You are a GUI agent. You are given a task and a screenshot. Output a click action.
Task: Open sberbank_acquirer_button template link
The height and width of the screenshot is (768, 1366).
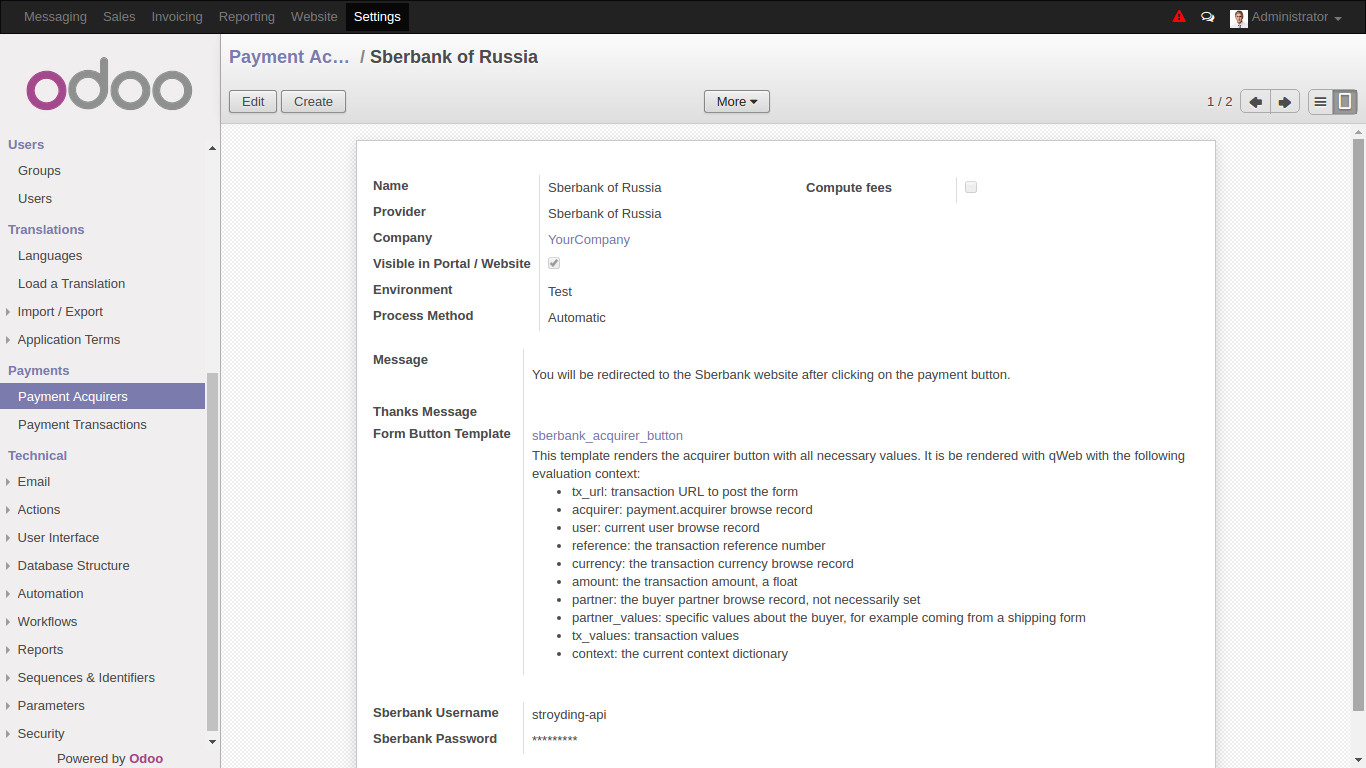(607, 436)
